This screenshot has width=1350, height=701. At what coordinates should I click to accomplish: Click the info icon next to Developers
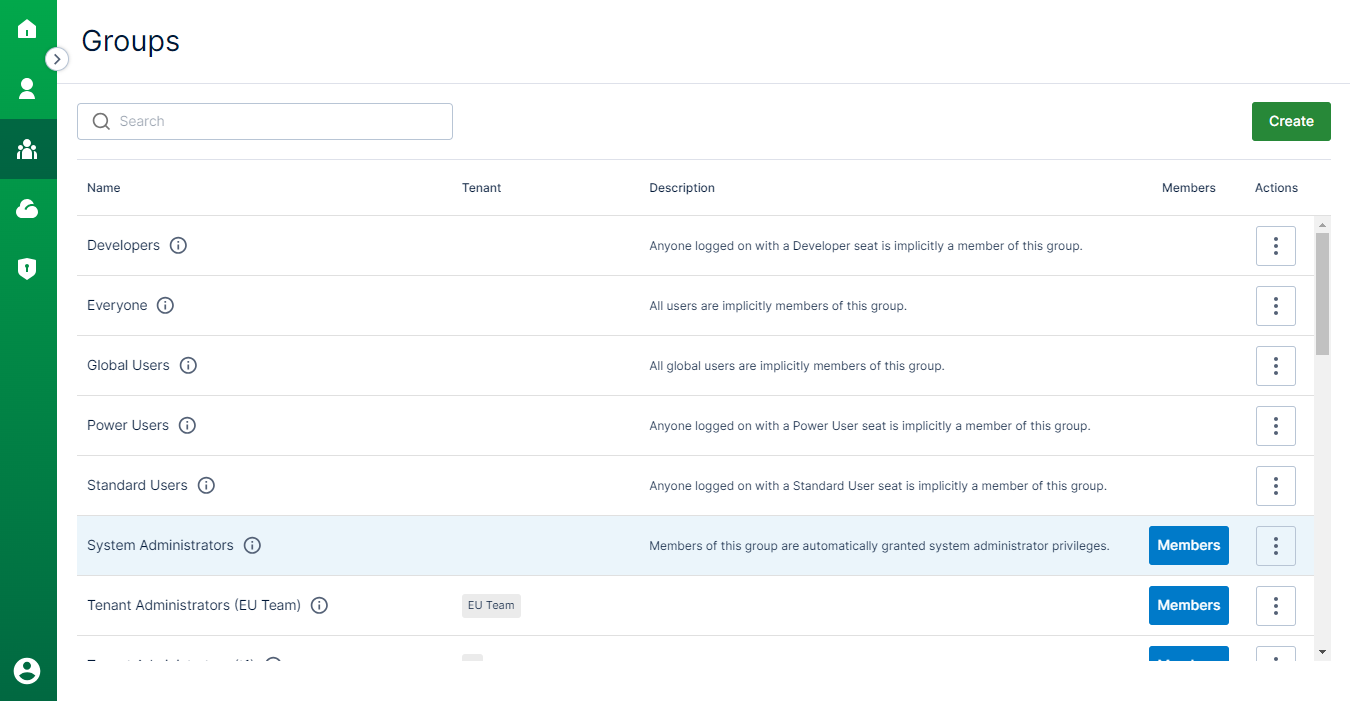178,245
